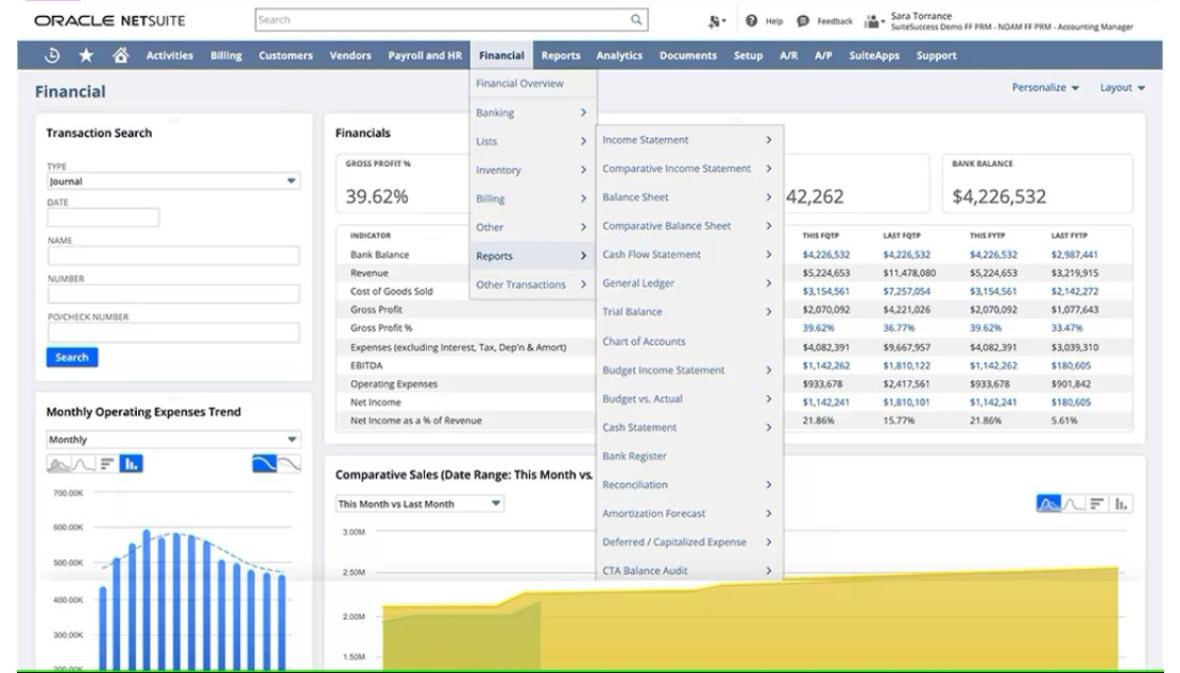
Task: Select column chart icon in Comparative Sales
Action: click(1121, 504)
